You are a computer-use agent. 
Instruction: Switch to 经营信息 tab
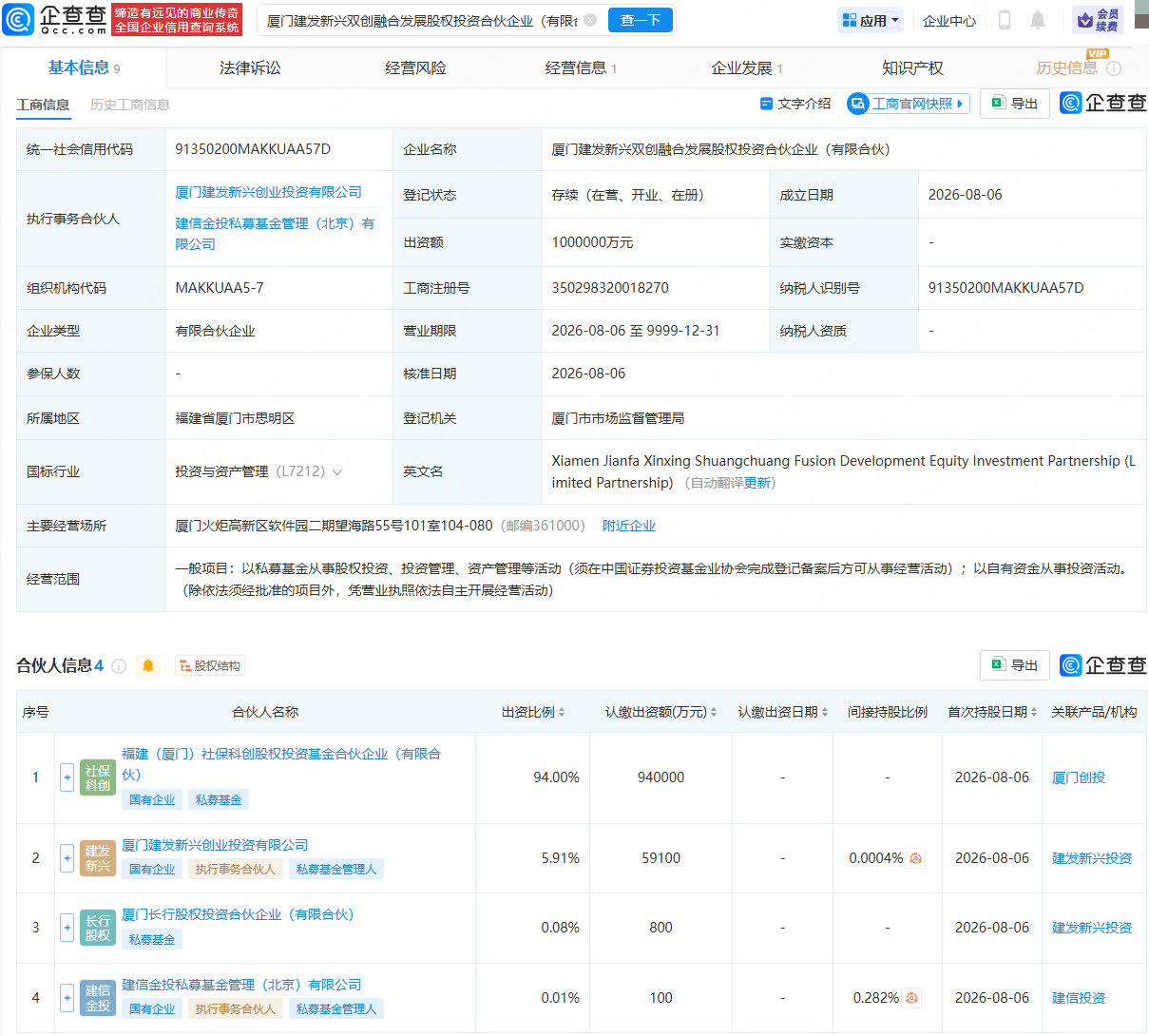581,67
